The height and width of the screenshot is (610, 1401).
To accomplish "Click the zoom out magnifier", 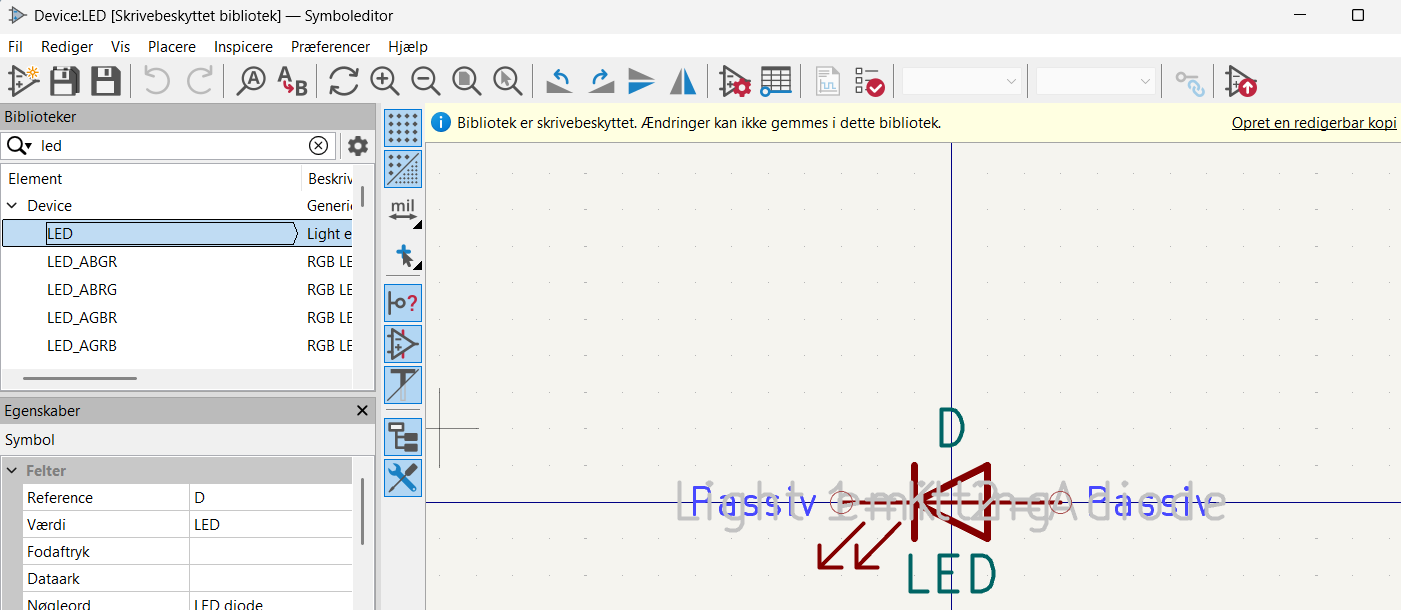I will click(x=425, y=81).
